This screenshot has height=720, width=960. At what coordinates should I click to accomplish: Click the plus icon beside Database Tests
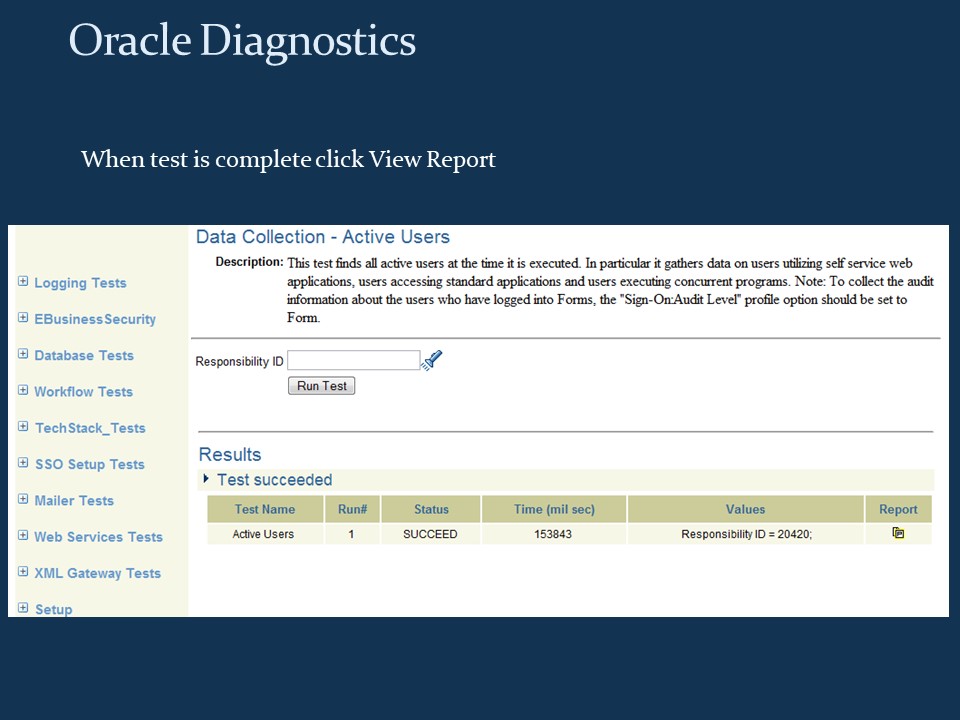click(x=22, y=355)
